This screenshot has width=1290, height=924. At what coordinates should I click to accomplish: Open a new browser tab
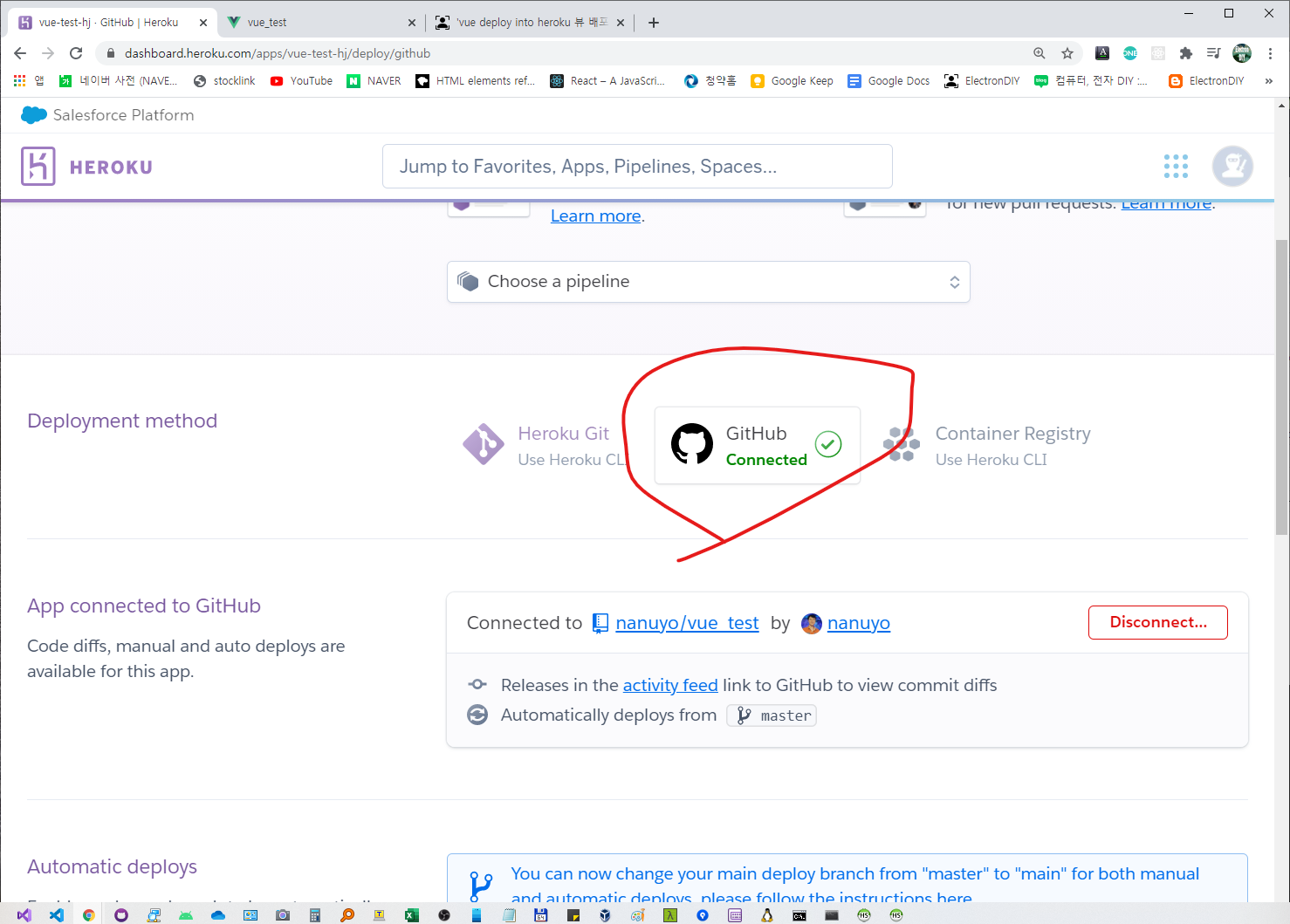pyautogui.click(x=654, y=23)
